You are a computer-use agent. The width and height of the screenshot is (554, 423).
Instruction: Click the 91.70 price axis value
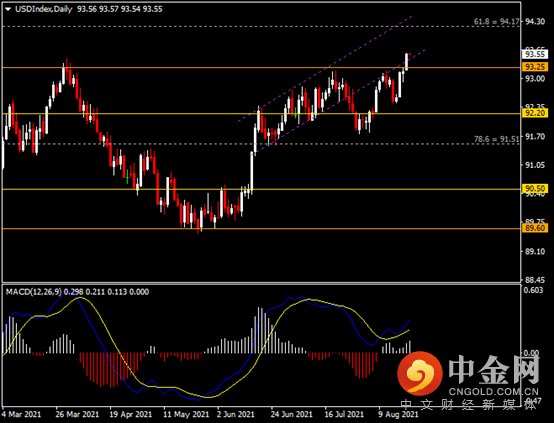pos(535,136)
